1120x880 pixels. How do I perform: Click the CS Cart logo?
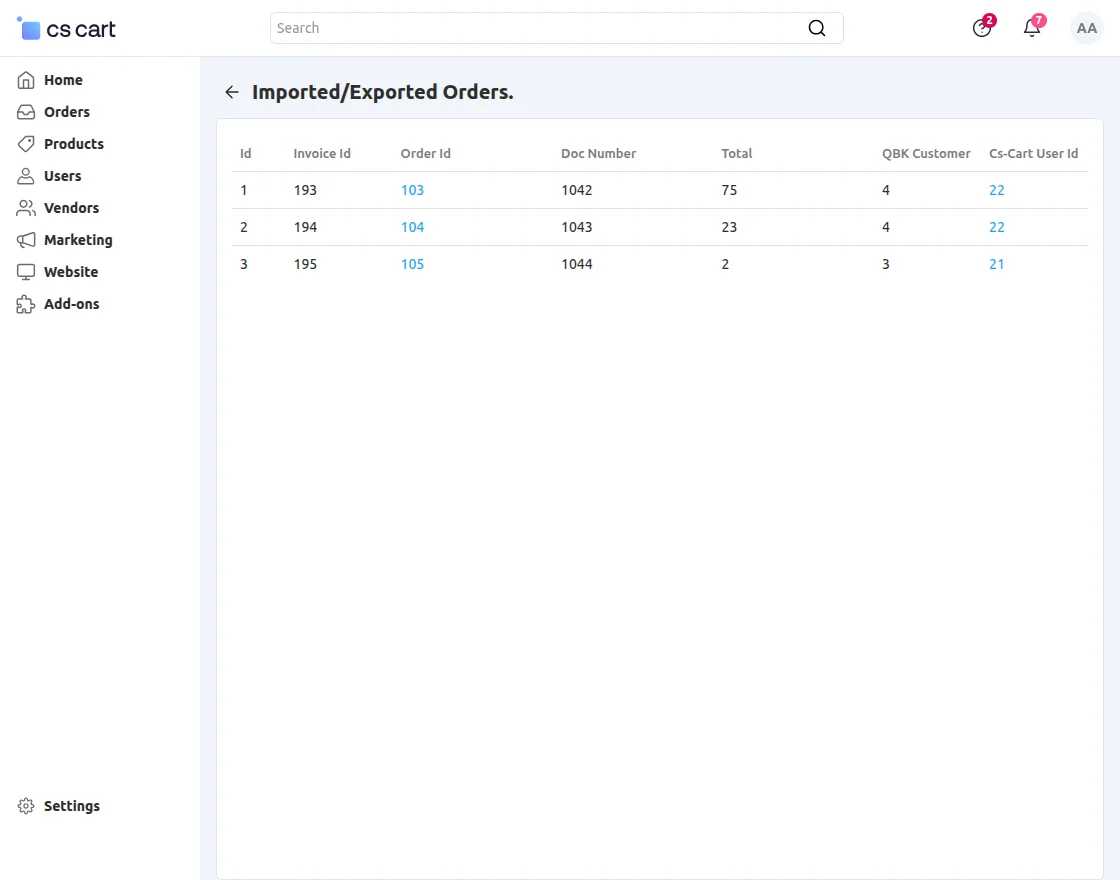tap(67, 29)
